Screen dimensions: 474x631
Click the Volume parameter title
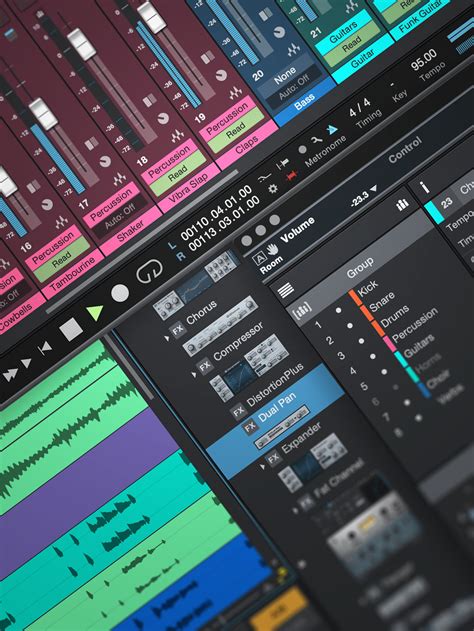pyautogui.click(x=297, y=229)
